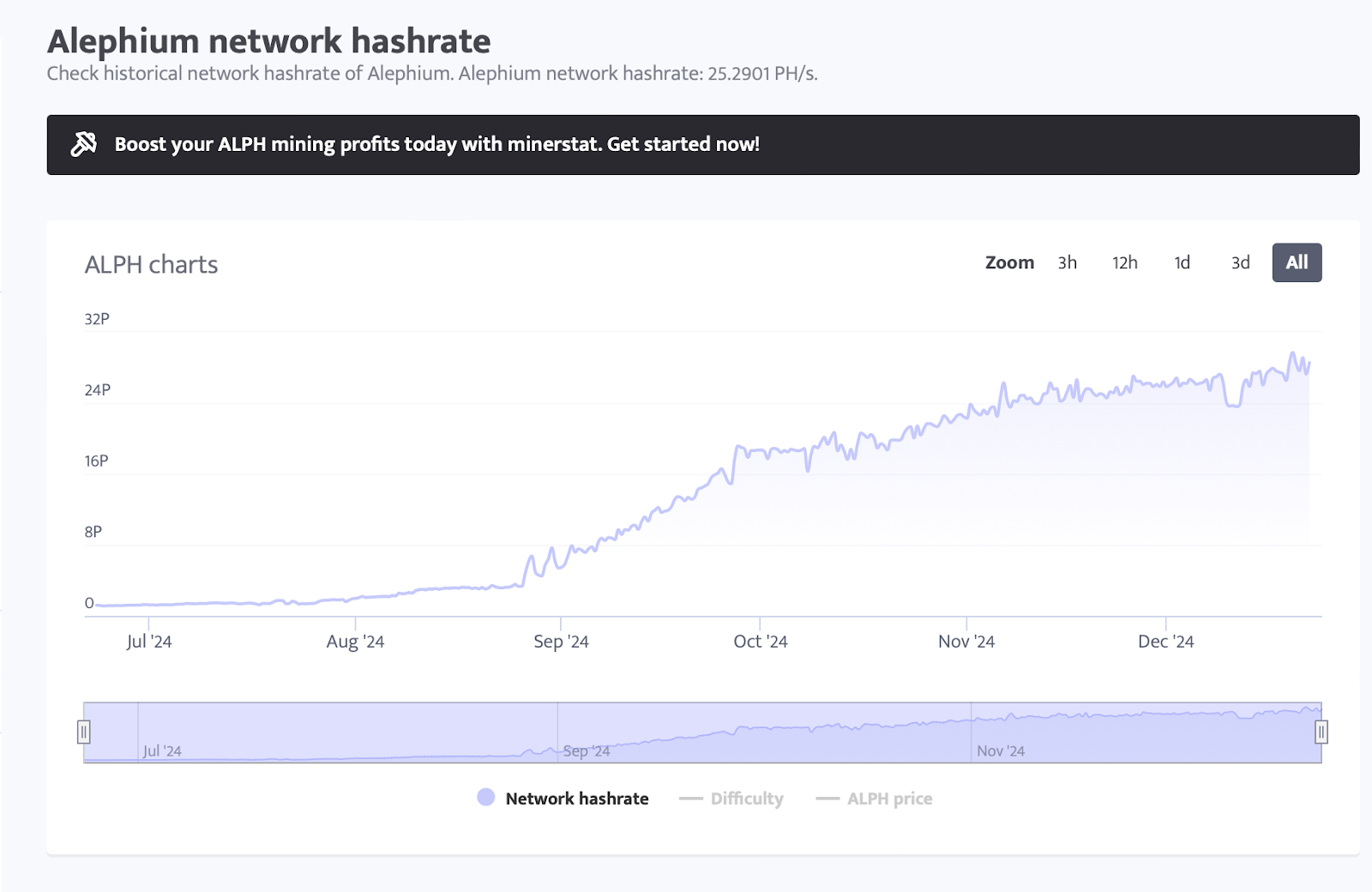The image size is (1372, 892).
Task: Click the 32P y-axis label
Action: (97, 319)
